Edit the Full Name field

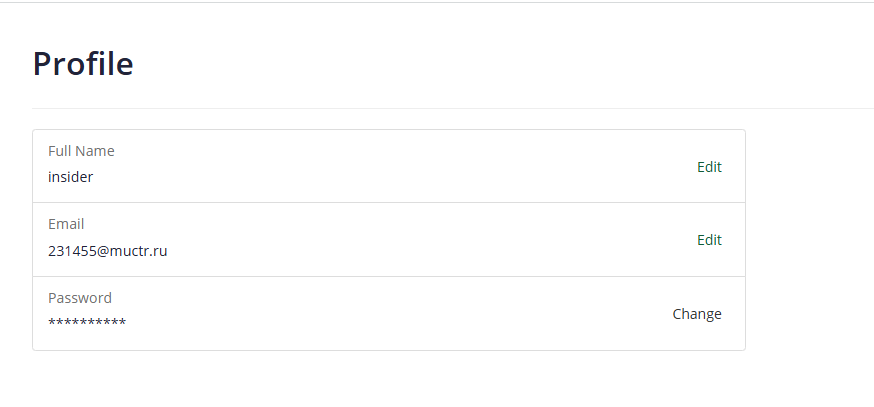click(709, 167)
